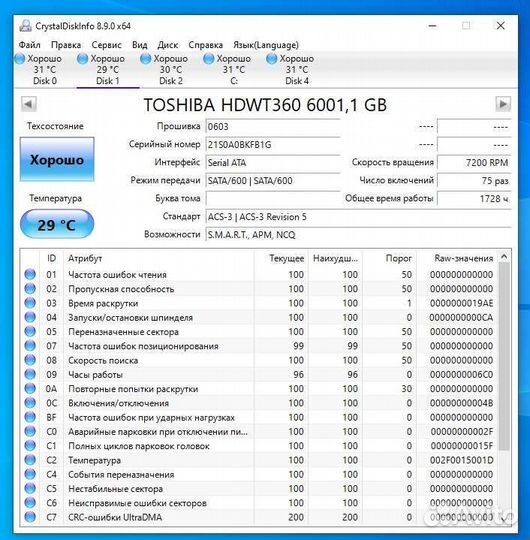Viewport: 530px width, 540px height.
Task: Select Disk 2 status orb
Action: pyautogui.click(x=146, y=59)
